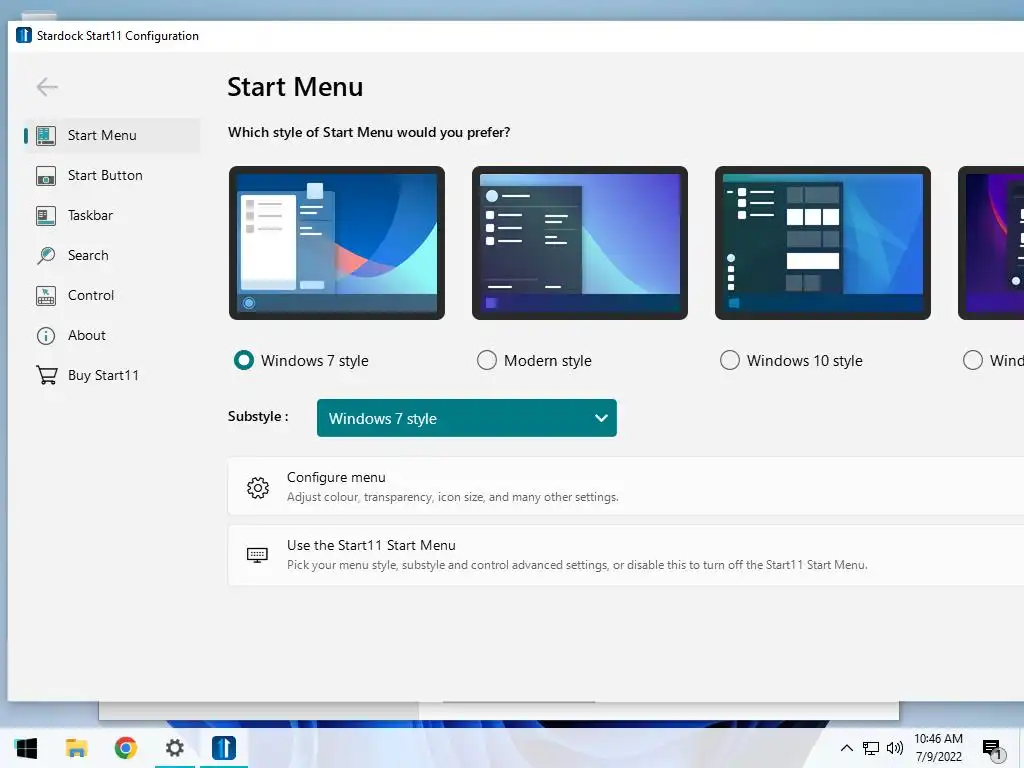Viewport: 1024px width, 768px height.
Task: Click the Stardock Start11 title bar icon
Action: click(x=24, y=35)
